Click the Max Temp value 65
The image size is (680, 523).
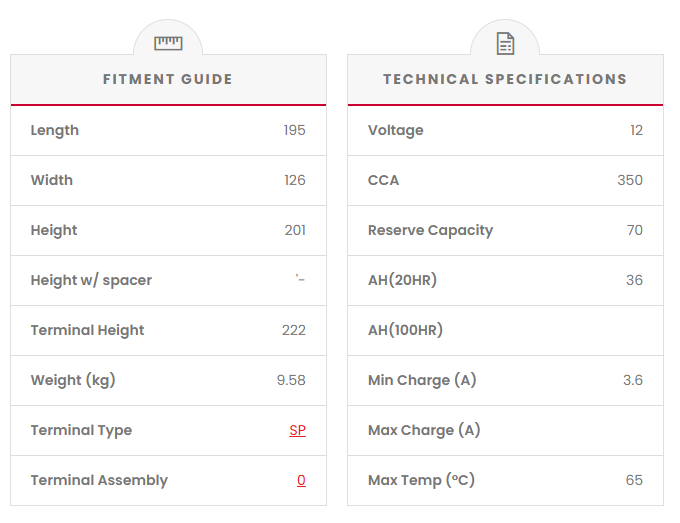[634, 480]
